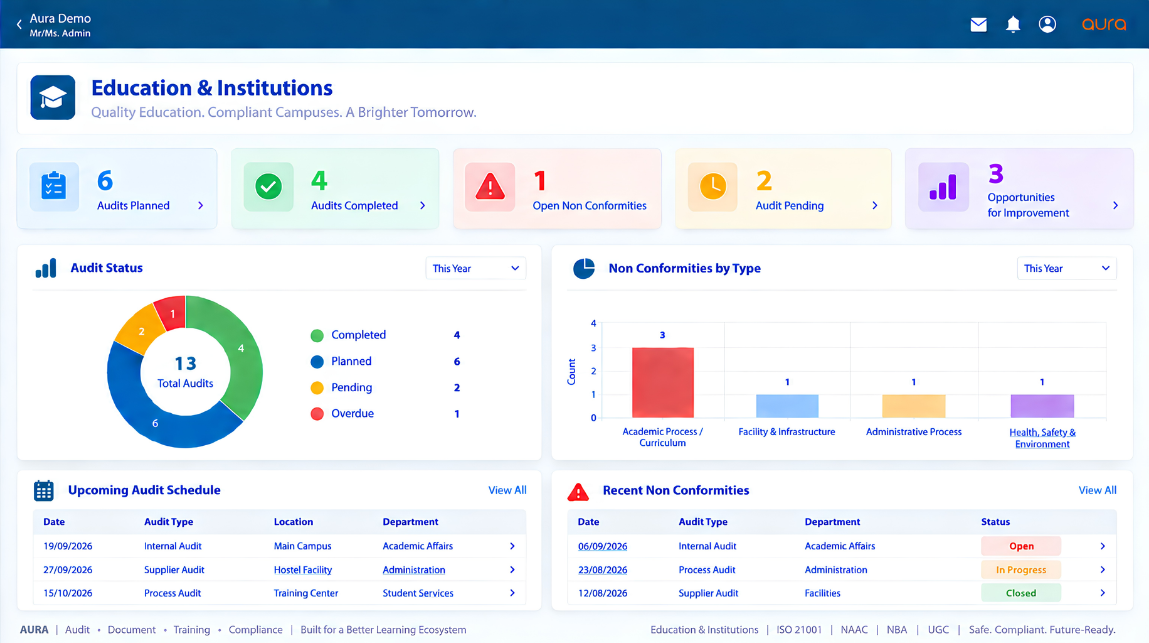Open the notifications bell

point(1013,25)
